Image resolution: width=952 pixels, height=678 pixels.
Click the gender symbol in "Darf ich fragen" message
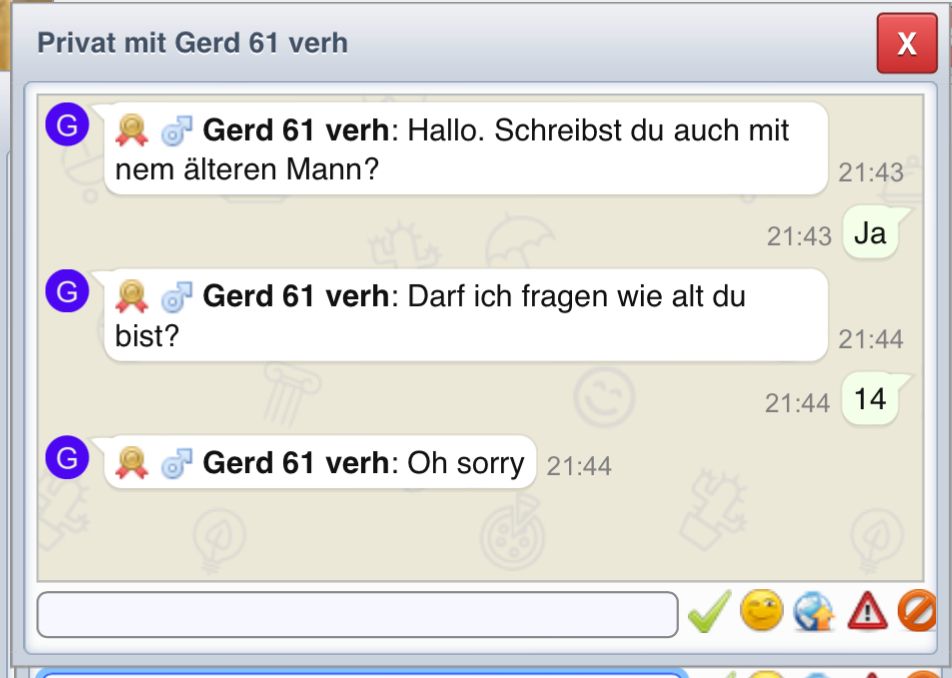[175, 297]
